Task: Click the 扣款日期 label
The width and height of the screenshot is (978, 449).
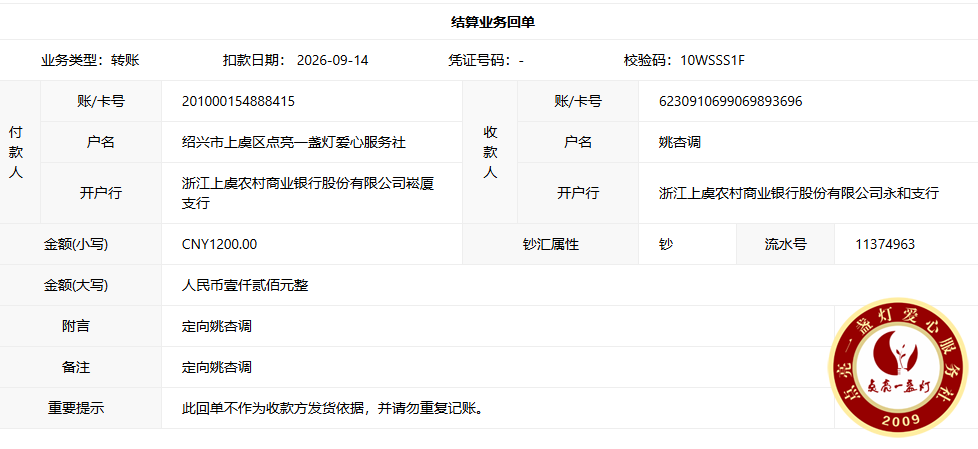Action: (x=254, y=60)
